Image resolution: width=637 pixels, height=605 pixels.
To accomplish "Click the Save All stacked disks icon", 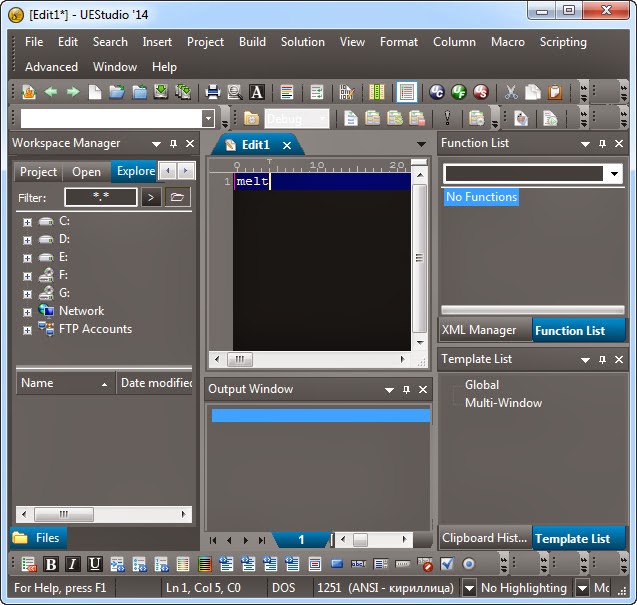I will click(x=183, y=92).
